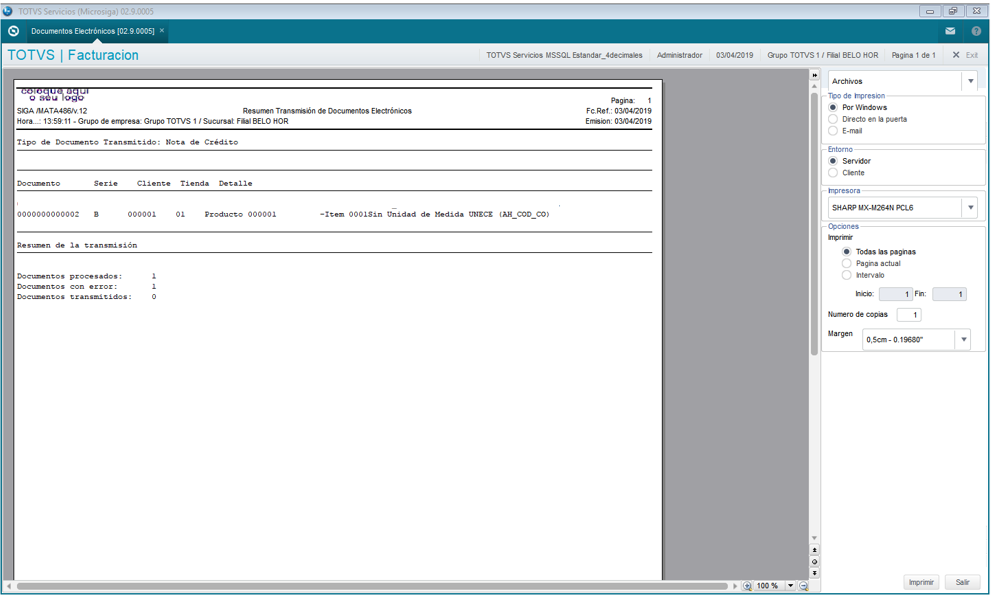Click Grupo TOTVS 1 / Filial BELO HOR
The image size is (992, 597).
point(822,56)
